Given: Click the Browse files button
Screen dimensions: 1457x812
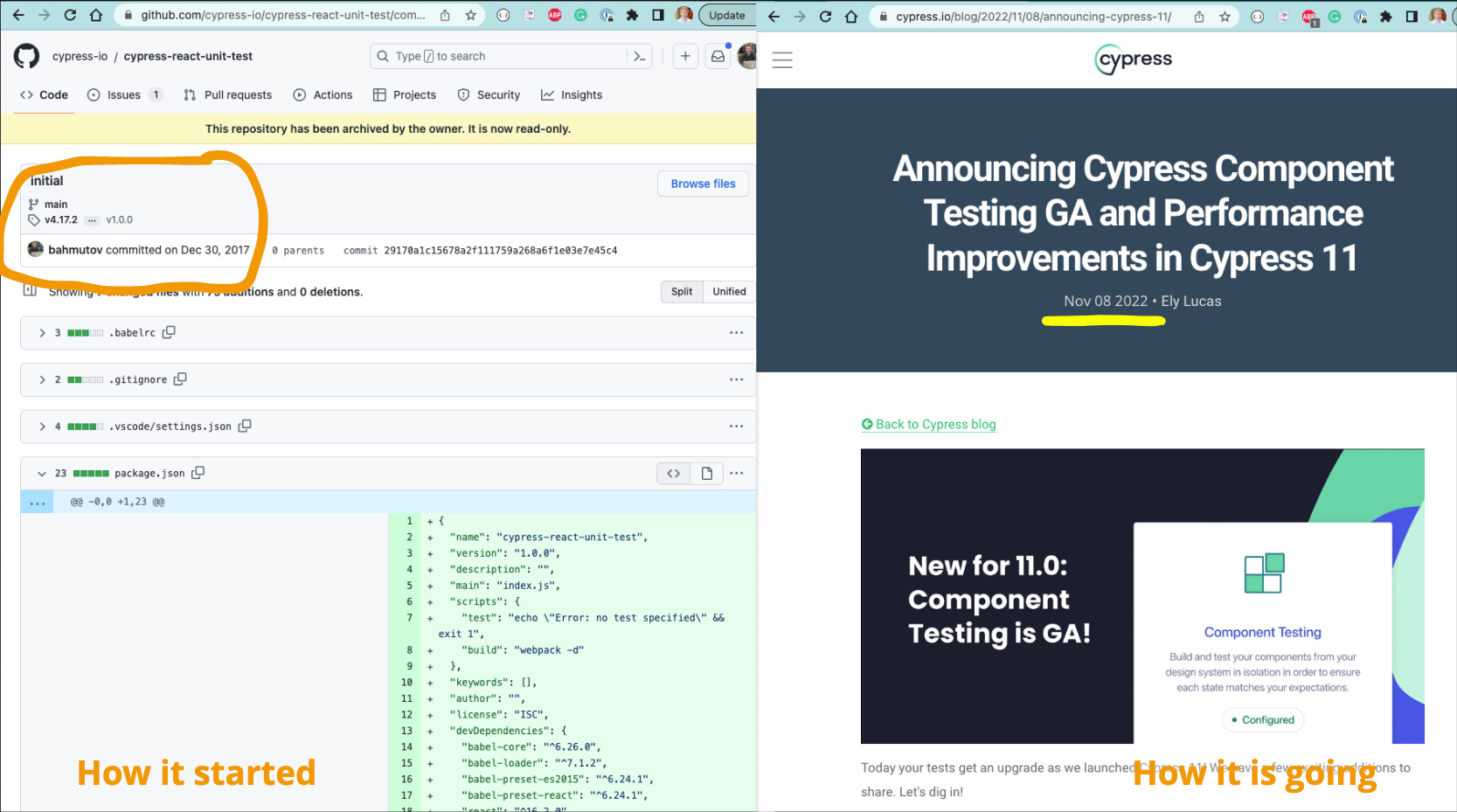Looking at the screenshot, I should [x=704, y=184].
